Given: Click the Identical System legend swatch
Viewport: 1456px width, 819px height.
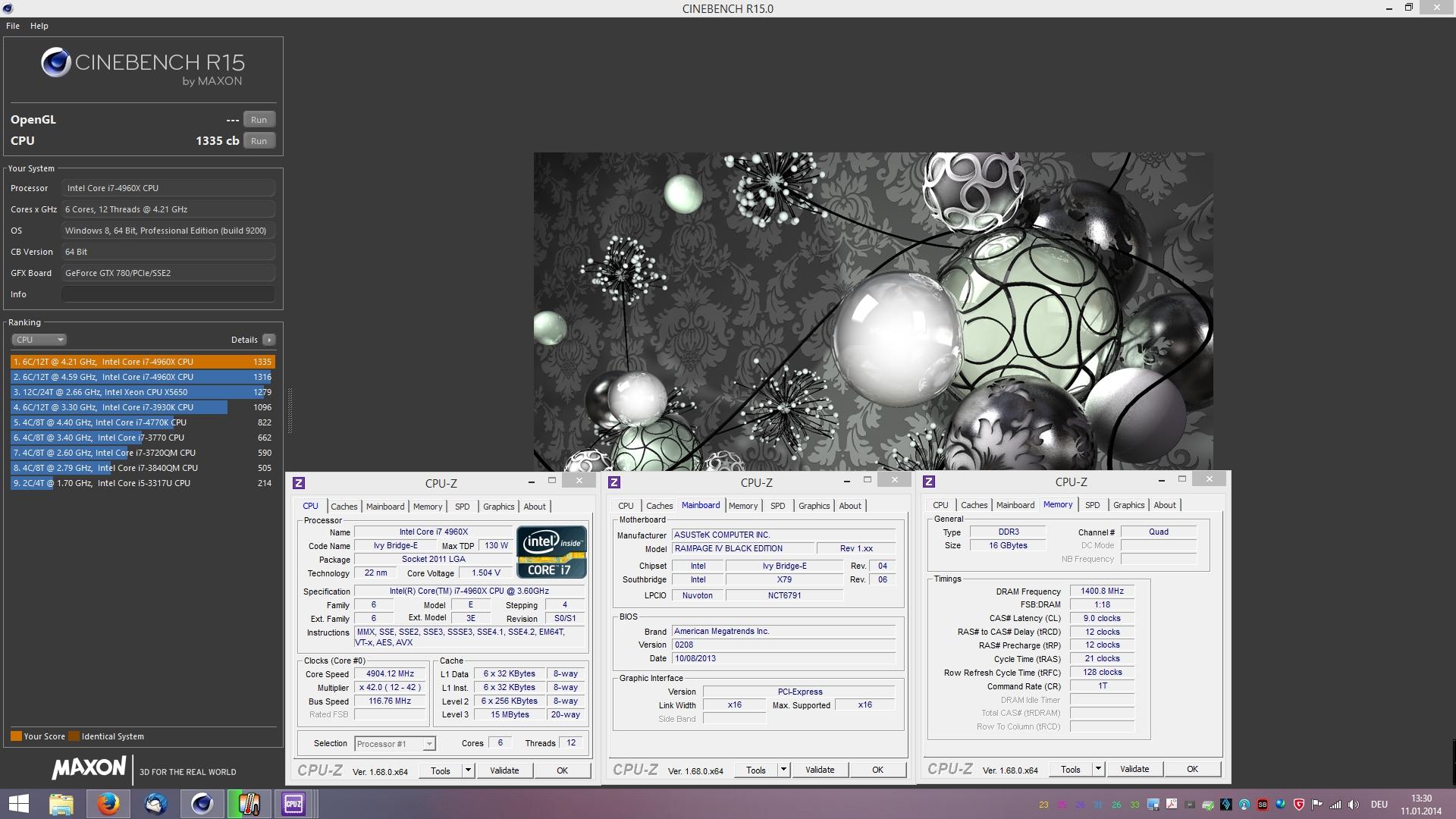Looking at the screenshot, I should [74, 736].
